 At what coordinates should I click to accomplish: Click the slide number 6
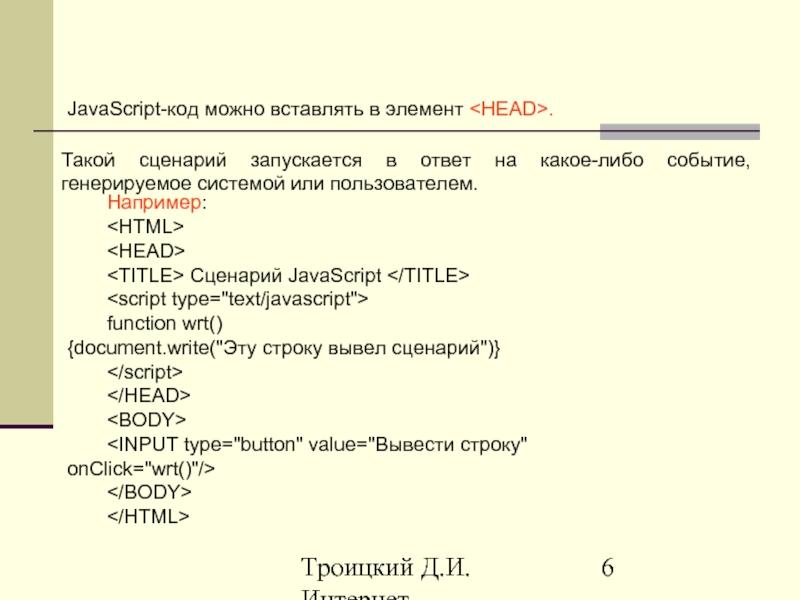point(607,568)
